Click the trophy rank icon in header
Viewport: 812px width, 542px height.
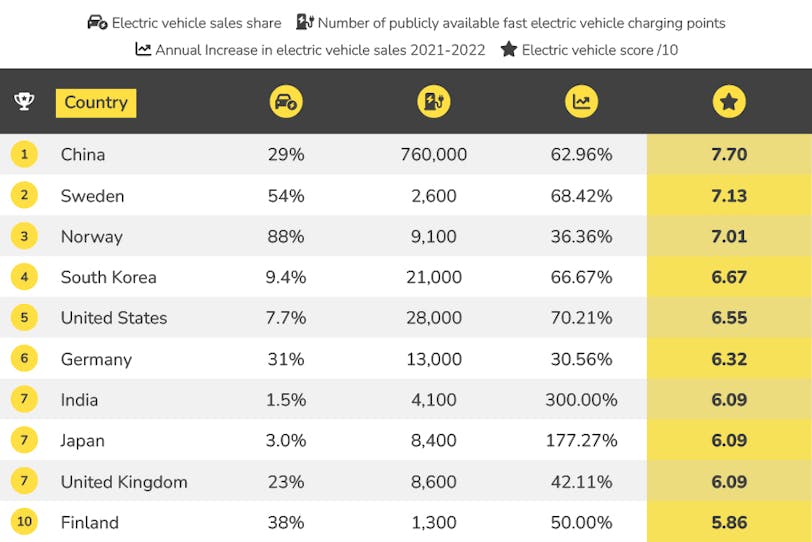click(23, 101)
